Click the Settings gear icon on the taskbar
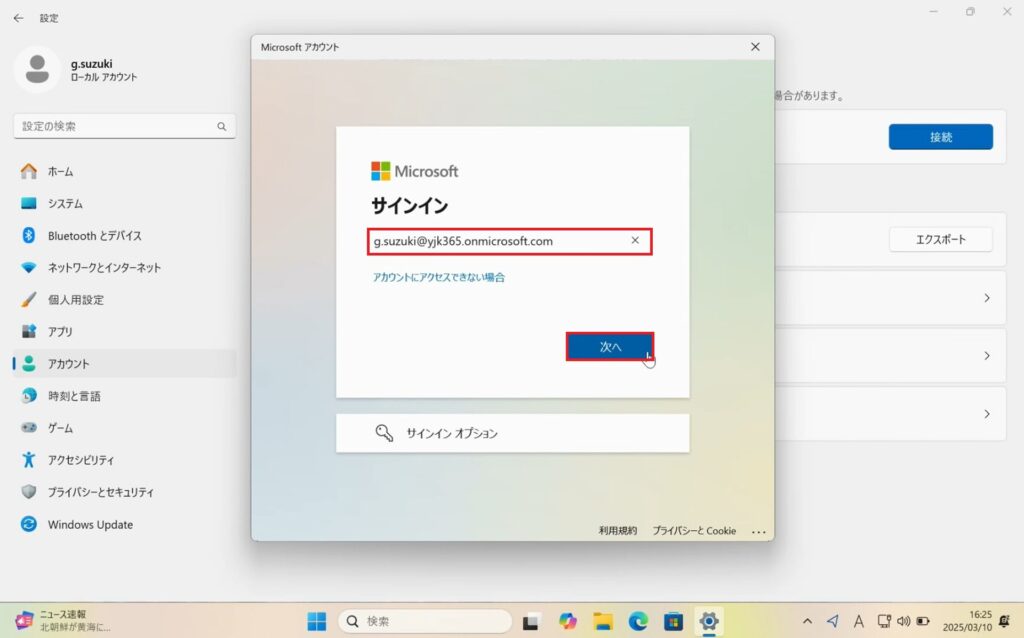The image size is (1024, 638). 709,621
